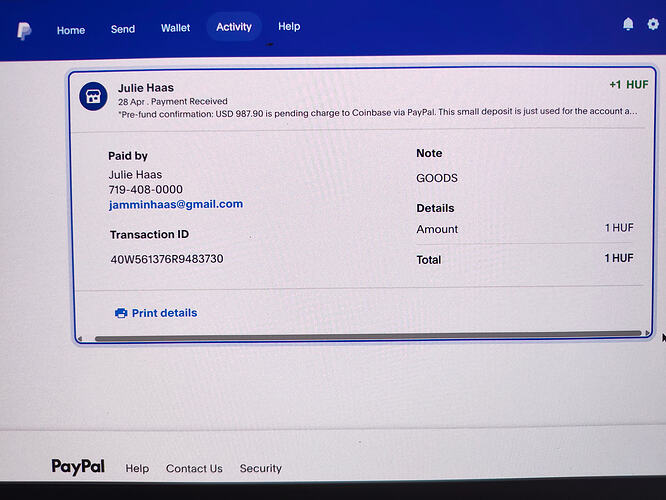Open the notifications bell icon

(628, 24)
